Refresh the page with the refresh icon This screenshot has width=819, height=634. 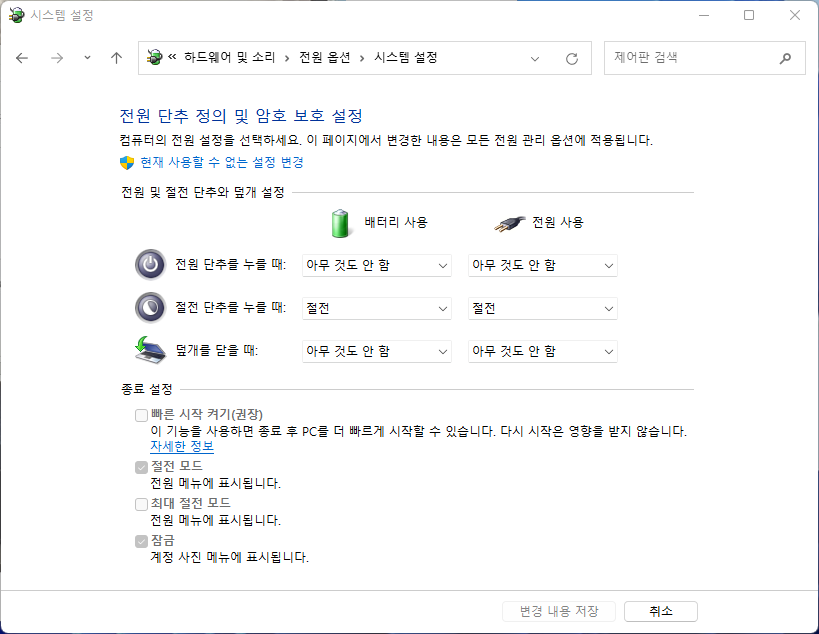tap(572, 58)
